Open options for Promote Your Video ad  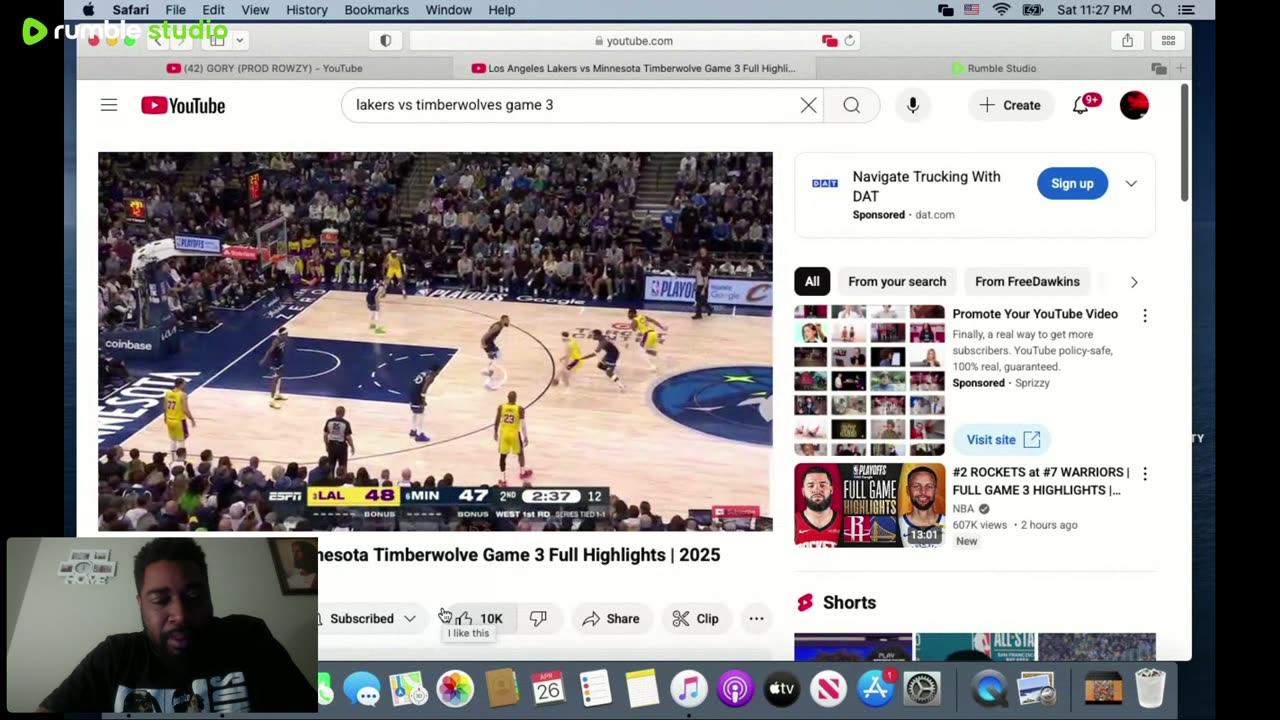1145,315
